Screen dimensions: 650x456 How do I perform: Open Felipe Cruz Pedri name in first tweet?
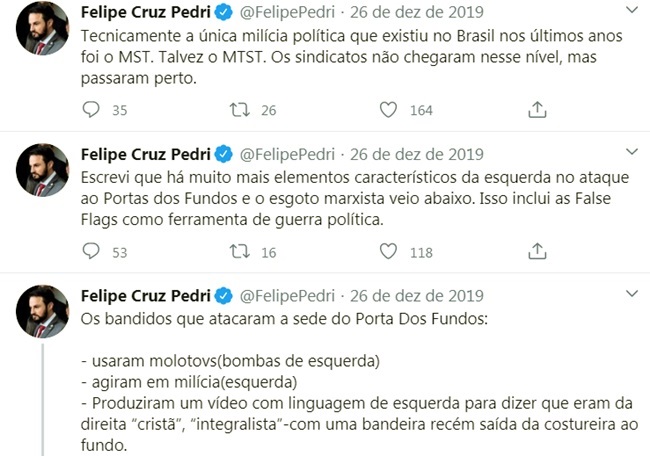[145, 12]
